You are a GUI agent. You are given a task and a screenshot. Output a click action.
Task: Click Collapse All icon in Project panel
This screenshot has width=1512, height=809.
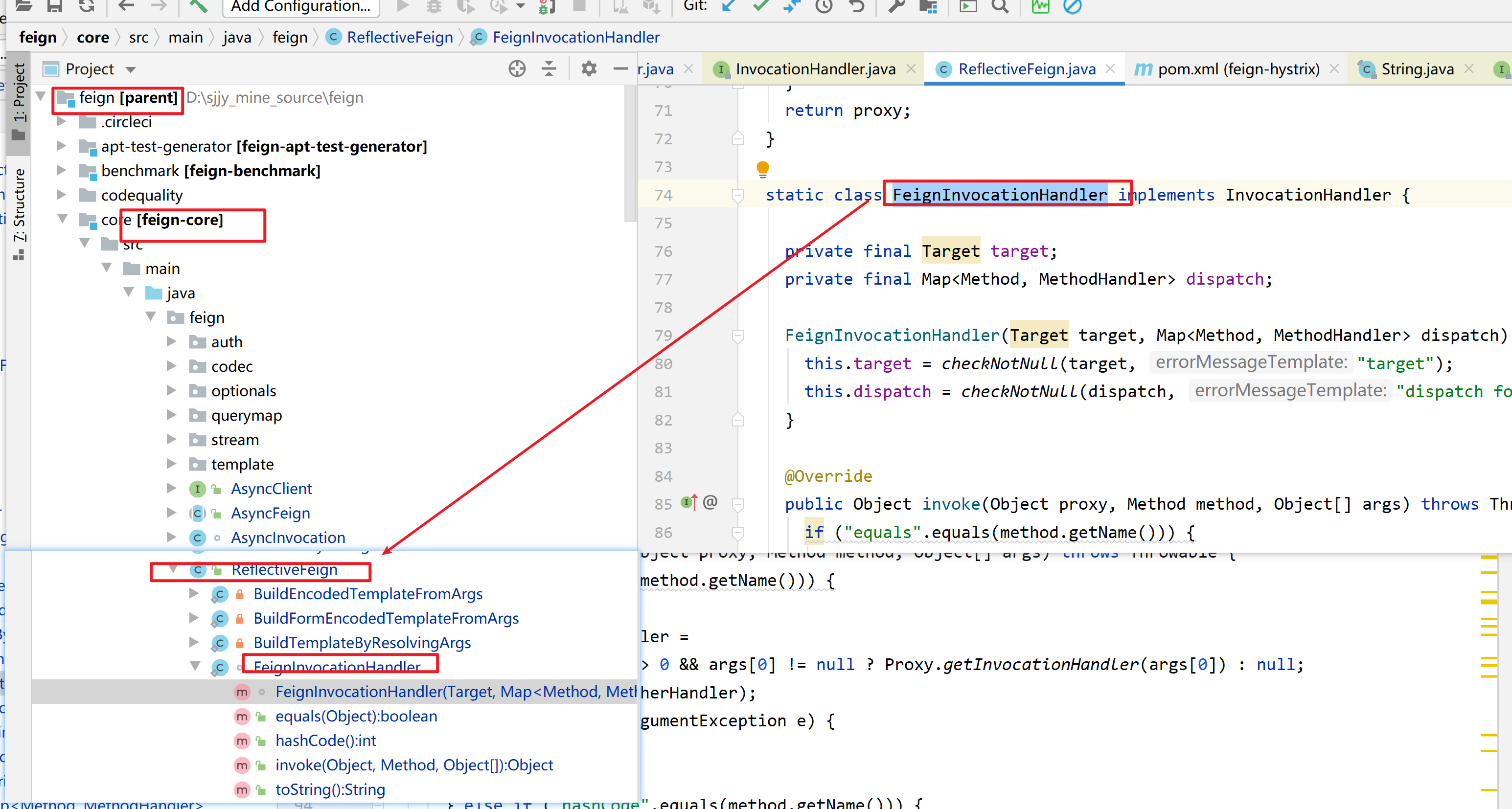click(549, 69)
